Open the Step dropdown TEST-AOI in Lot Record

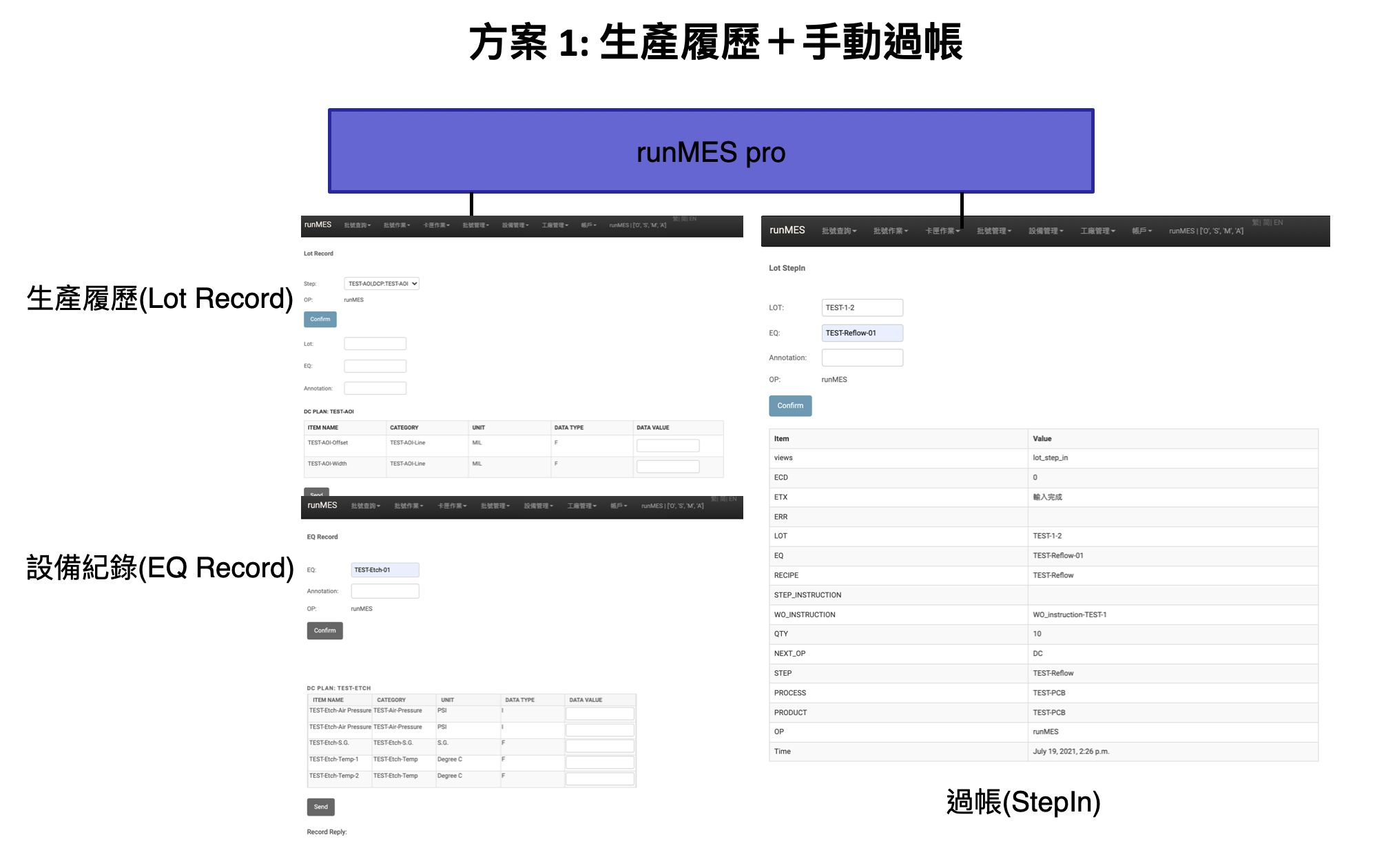coord(382,283)
